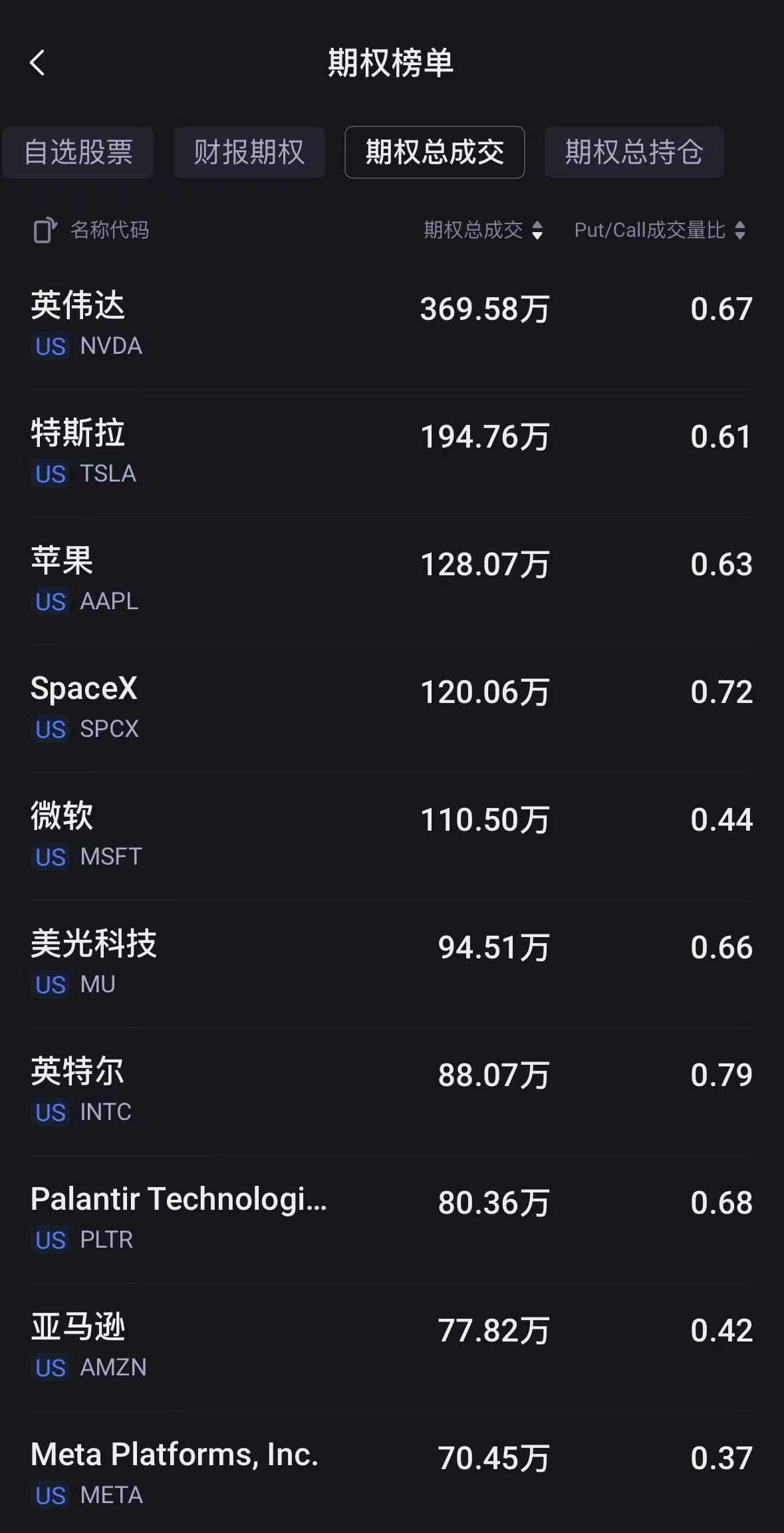This screenshot has height=1533, width=784.
Task: Select the 期权总成交 tab
Action: coord(434,152)
